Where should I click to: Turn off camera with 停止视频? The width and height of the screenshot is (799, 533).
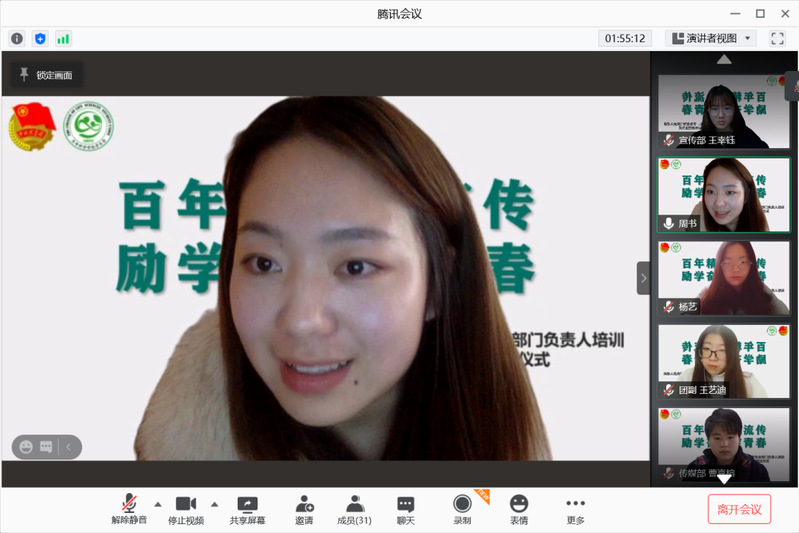point(185,510)
